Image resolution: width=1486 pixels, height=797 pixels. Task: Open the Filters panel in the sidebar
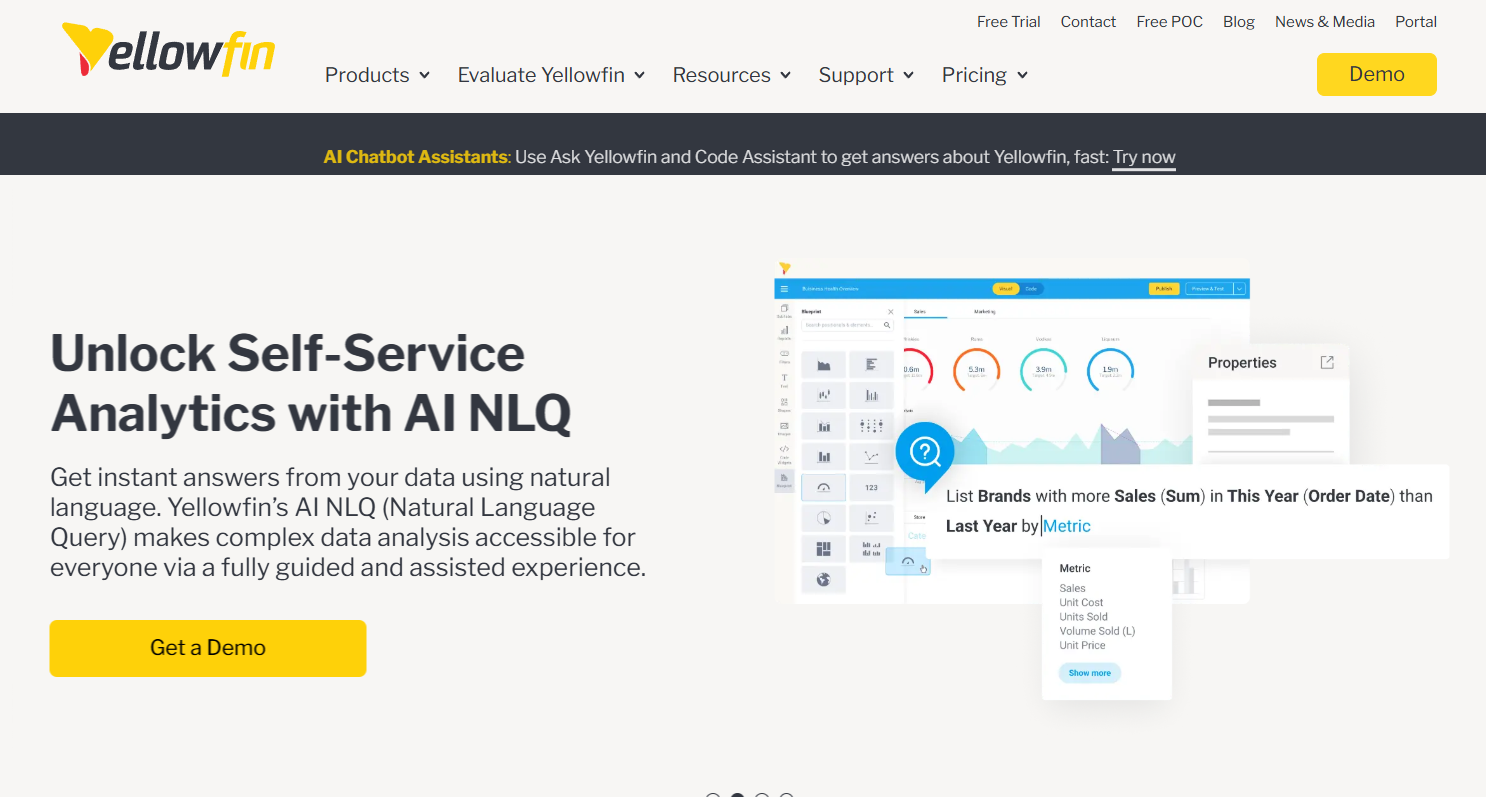pos(783,353)
